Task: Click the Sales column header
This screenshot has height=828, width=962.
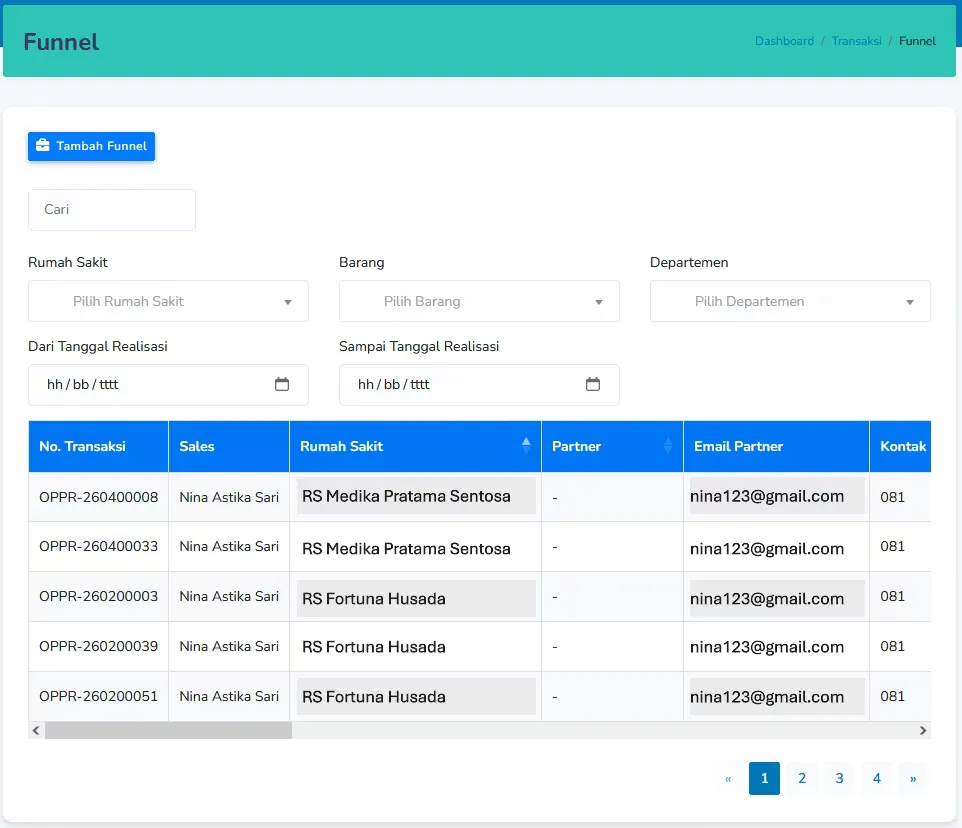Action: 229,447
